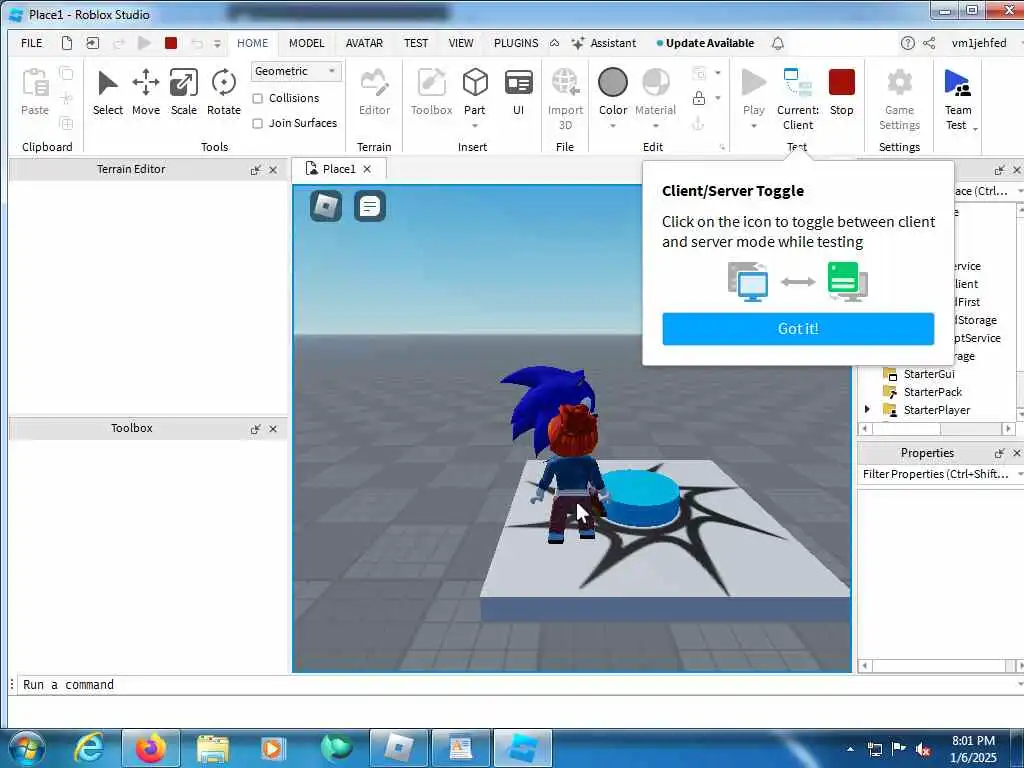The image size is (1024, 768).
Task: Open the Toolbox from Insert group
Action: [431, 84]
